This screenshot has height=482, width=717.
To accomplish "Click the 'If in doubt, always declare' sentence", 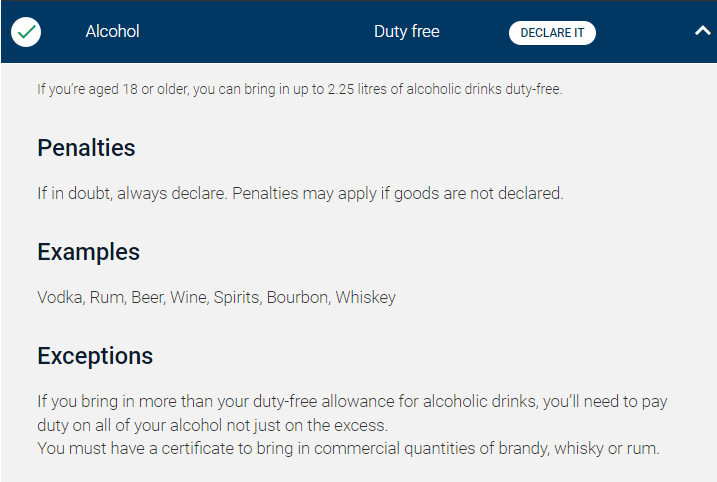I will coord(133,193).
